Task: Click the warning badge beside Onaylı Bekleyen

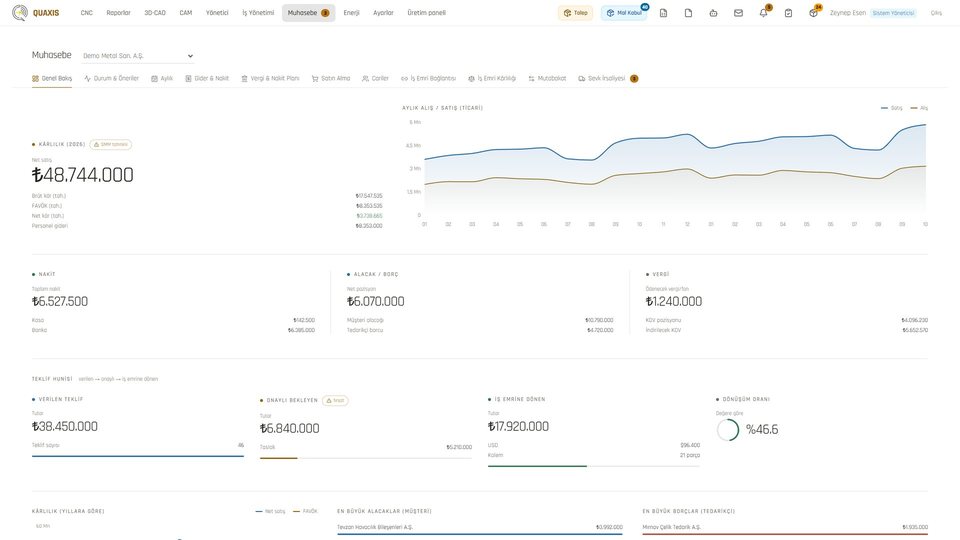Action: click(x=335, y=400)
